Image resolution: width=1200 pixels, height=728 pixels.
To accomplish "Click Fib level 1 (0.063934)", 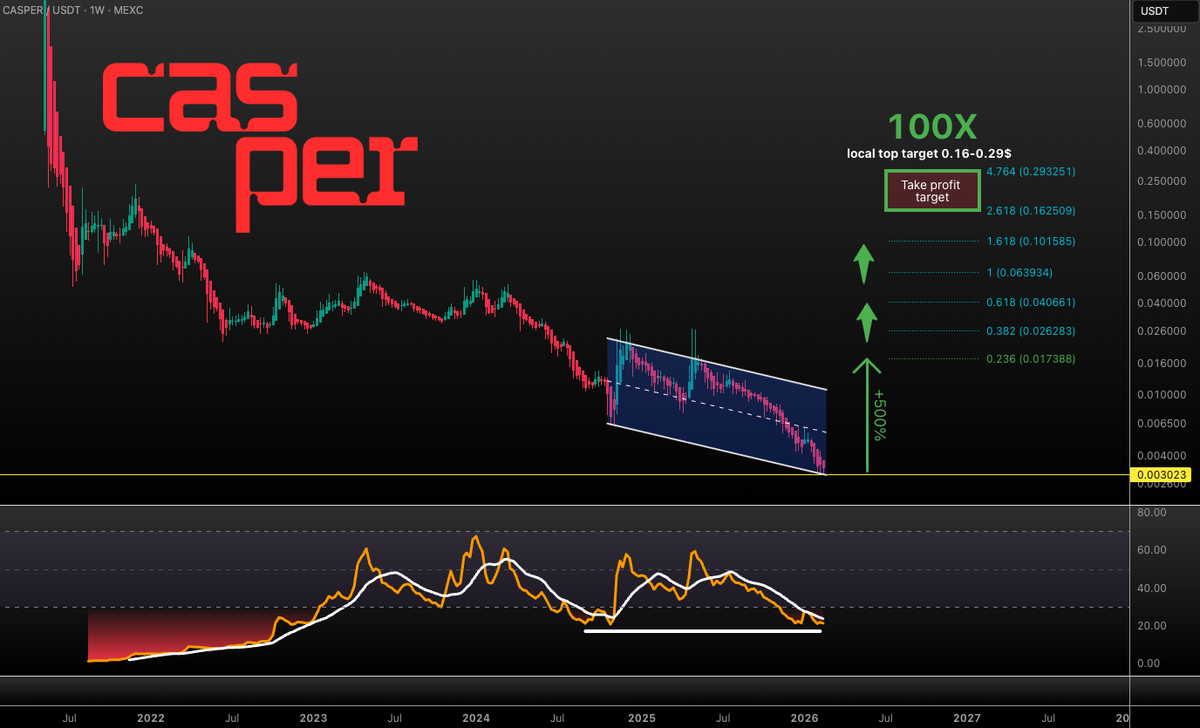I will 1020,273.
